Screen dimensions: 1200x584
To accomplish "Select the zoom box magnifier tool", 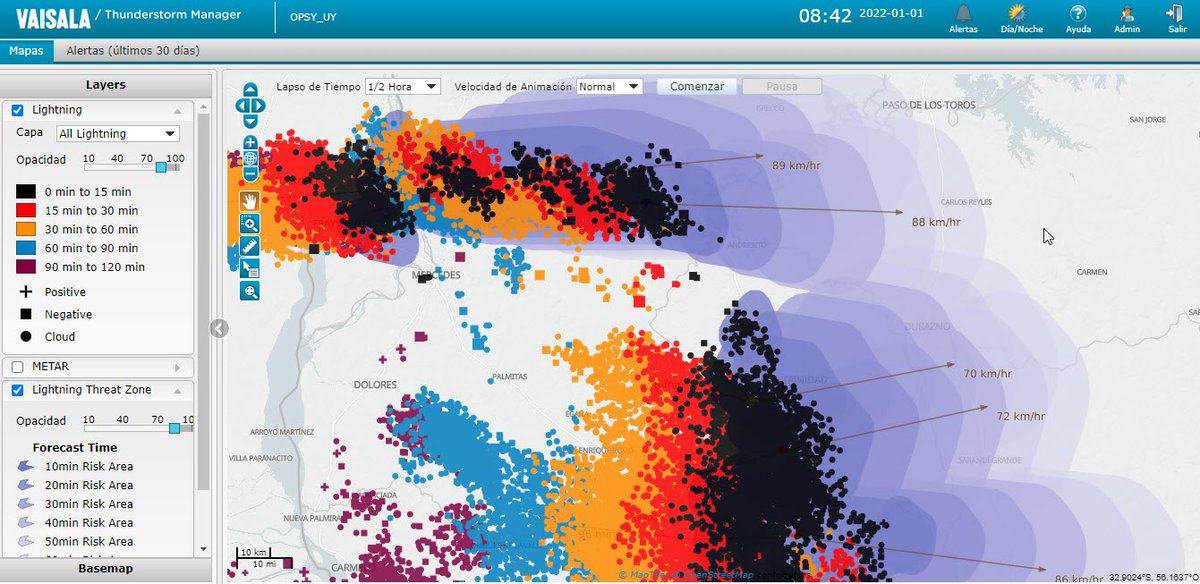I will [250, 224].
